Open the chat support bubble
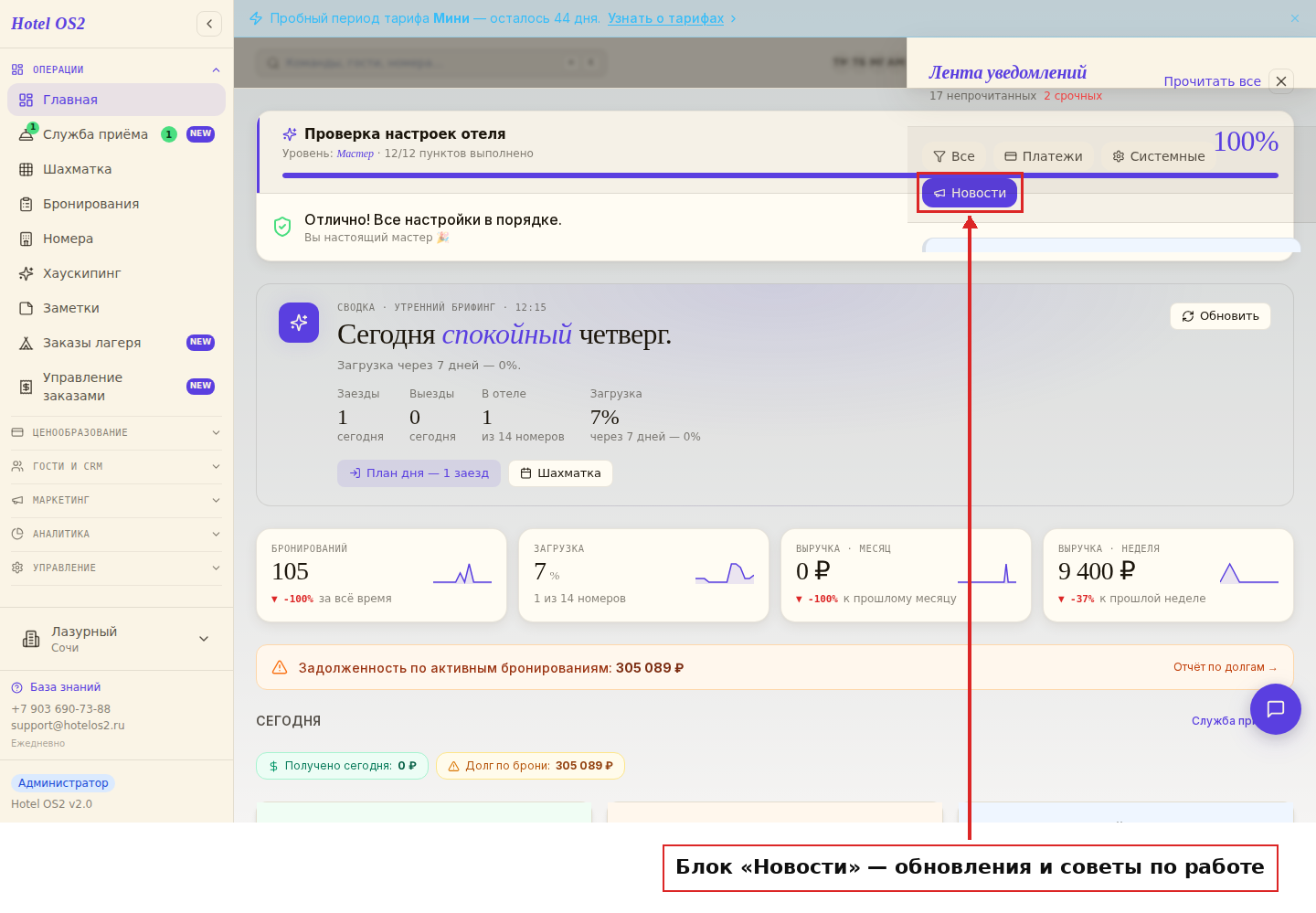The height and width of the screenshot is (913, 1316). 1276,709
